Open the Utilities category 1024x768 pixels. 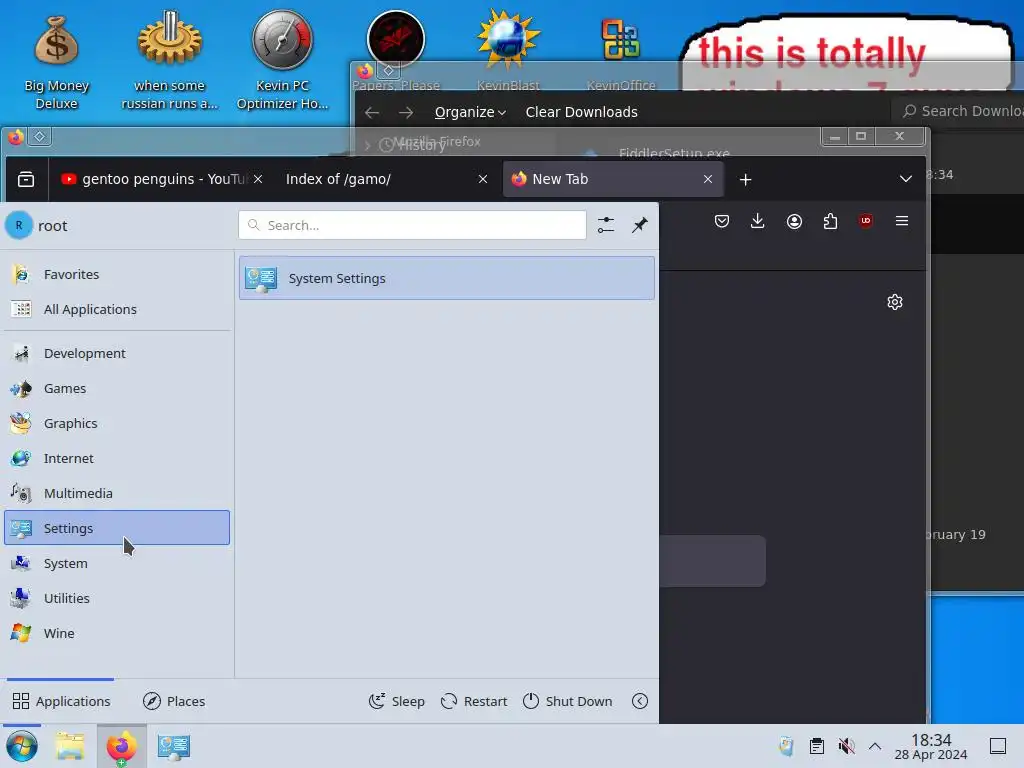coord(117,598)
